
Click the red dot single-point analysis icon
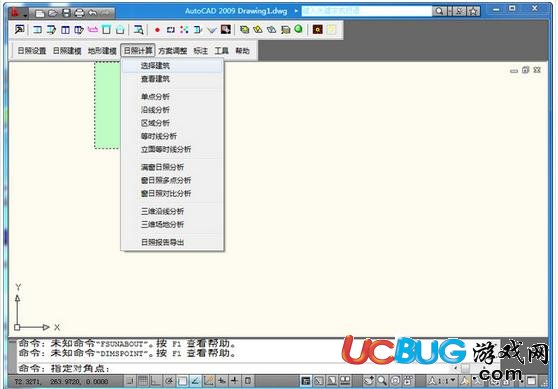157,30
